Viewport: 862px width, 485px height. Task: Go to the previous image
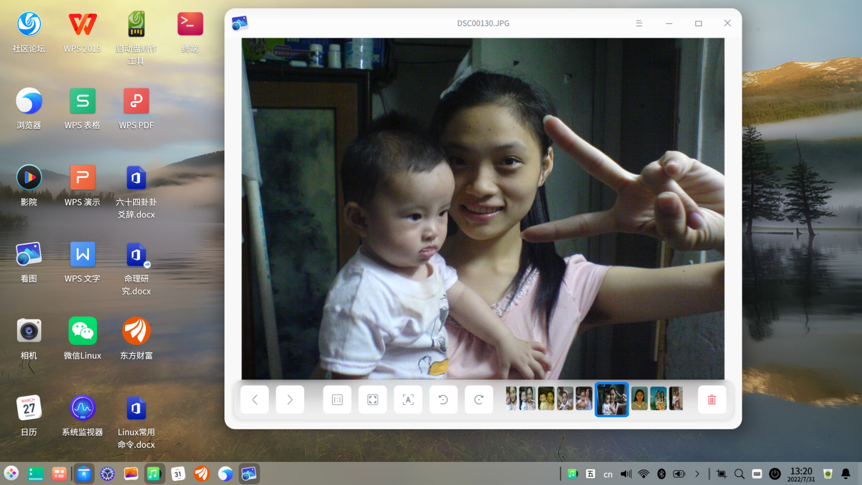[x=255, y=400]
